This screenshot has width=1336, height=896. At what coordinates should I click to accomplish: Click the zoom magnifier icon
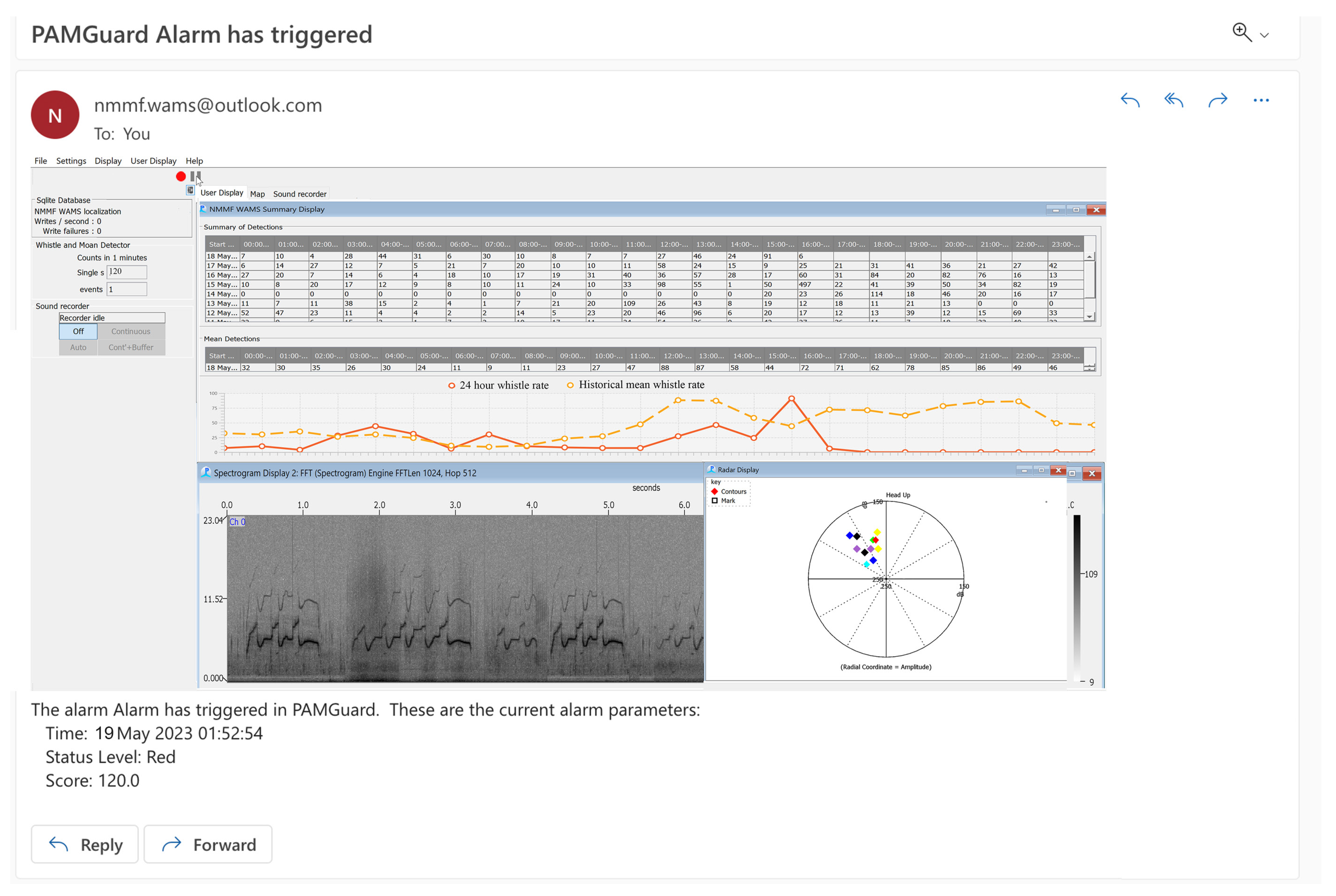pyautogui.click(x=1241, y=32)
